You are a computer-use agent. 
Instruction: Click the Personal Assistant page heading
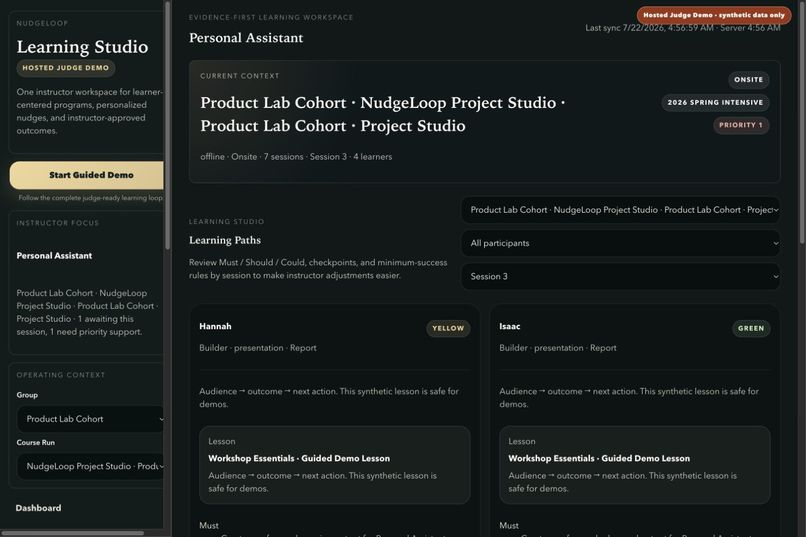(246, 38)
